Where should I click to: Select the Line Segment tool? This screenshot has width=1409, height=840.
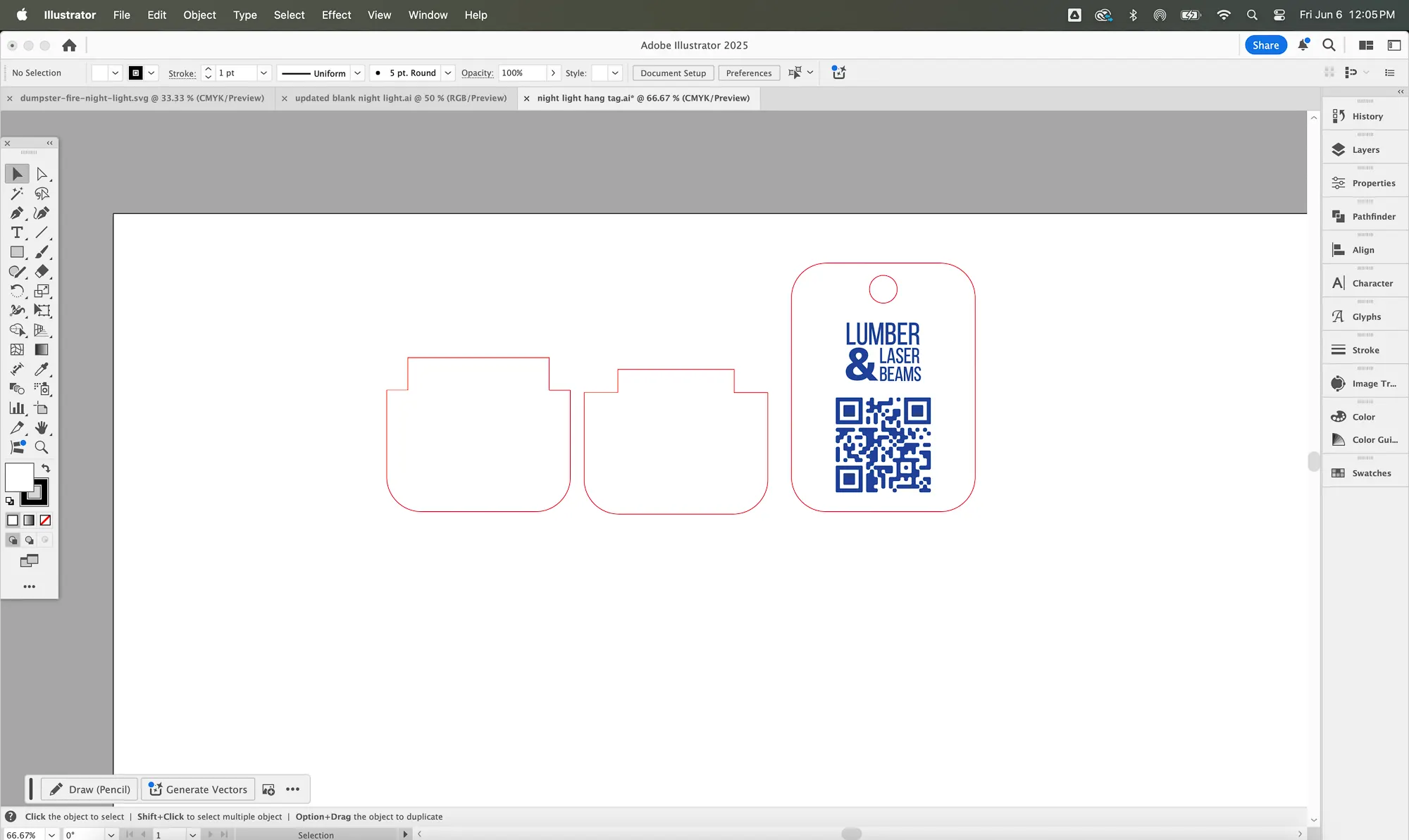tap(42, 232)
